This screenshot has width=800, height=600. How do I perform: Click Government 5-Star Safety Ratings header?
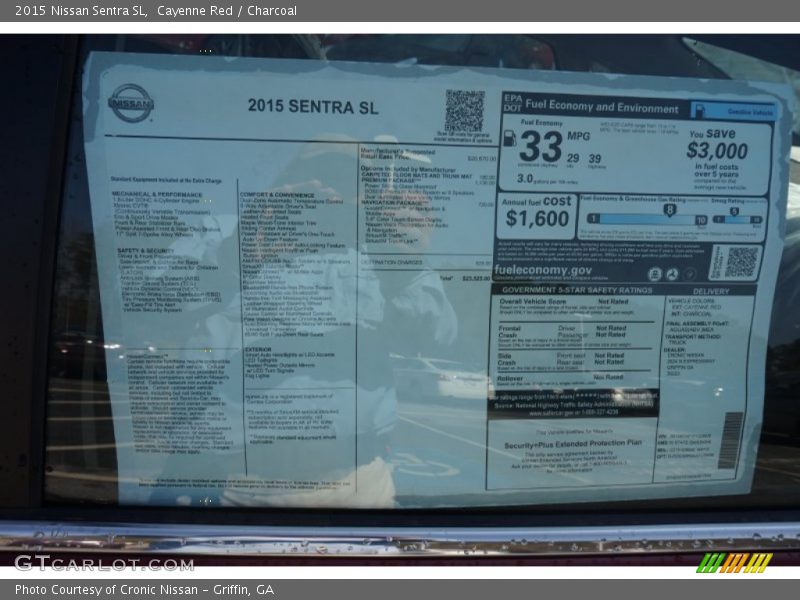click(577, 290)
